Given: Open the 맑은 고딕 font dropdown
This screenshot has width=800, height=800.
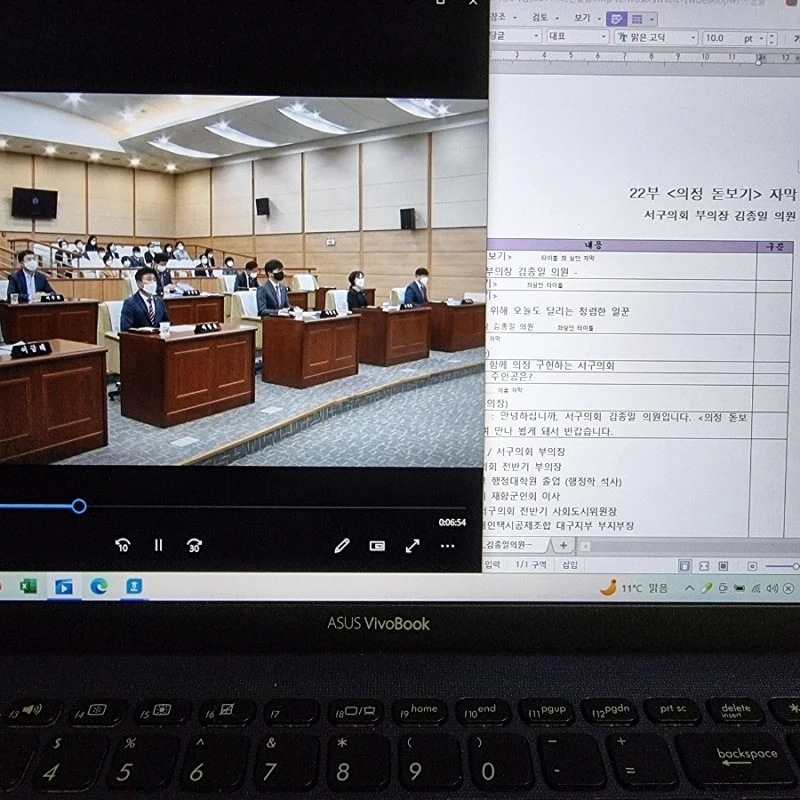Looking at the screenshot, I should pos(656,37).
